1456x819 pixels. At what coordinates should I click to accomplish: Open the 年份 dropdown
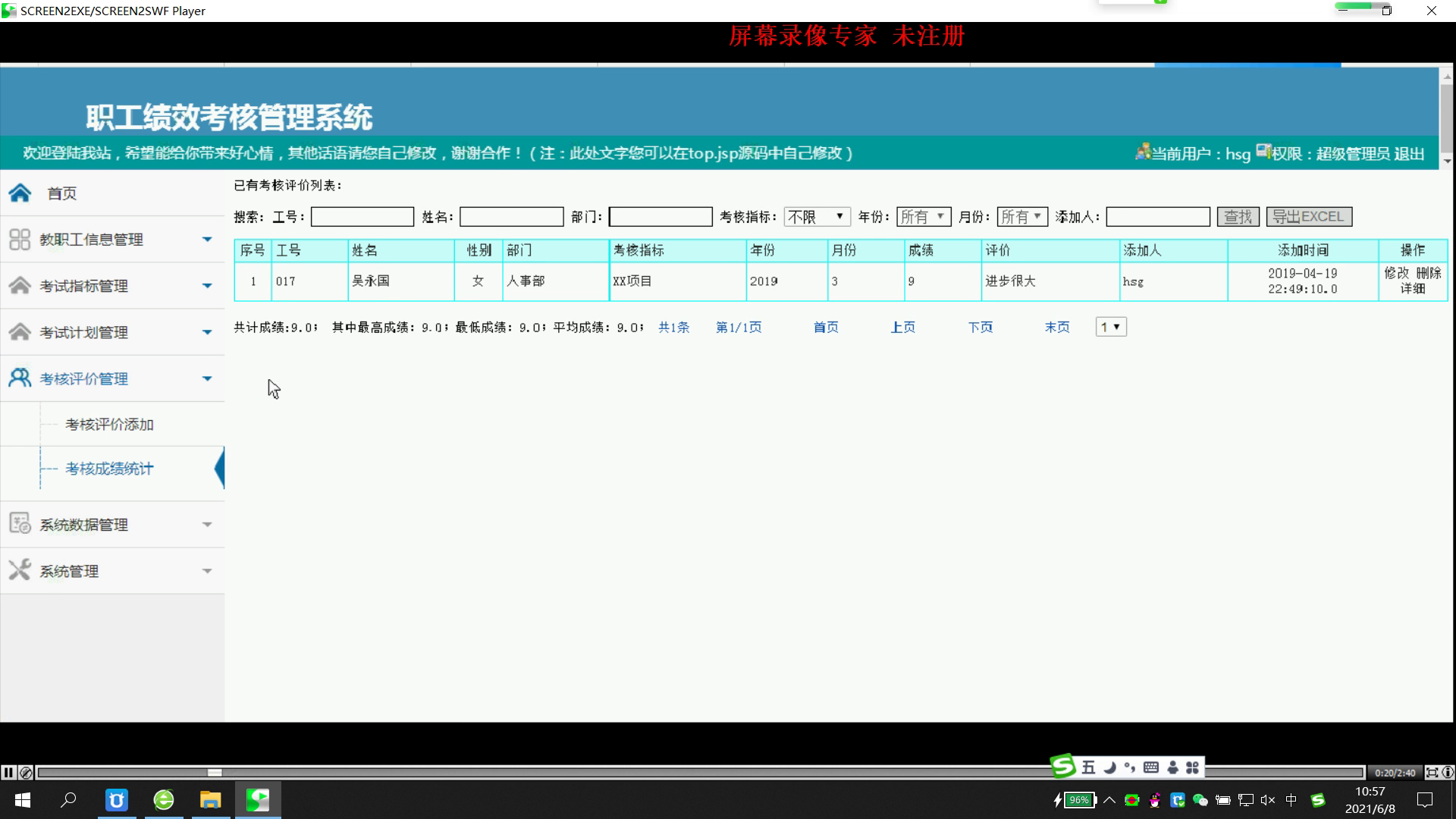tap(923, 217)
